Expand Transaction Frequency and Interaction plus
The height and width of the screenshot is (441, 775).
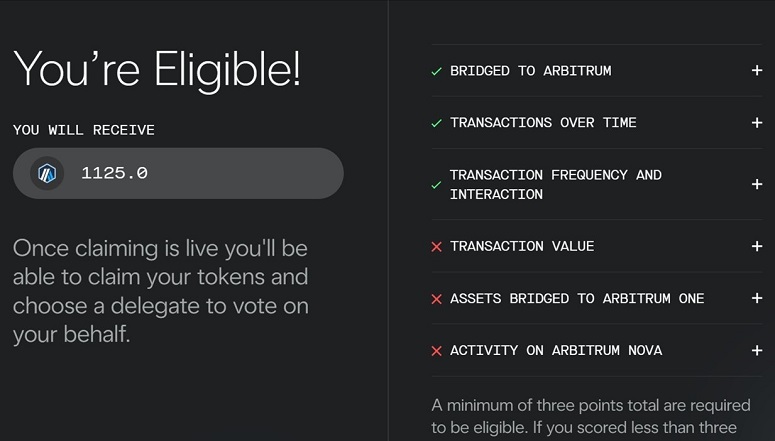point(757,185)
